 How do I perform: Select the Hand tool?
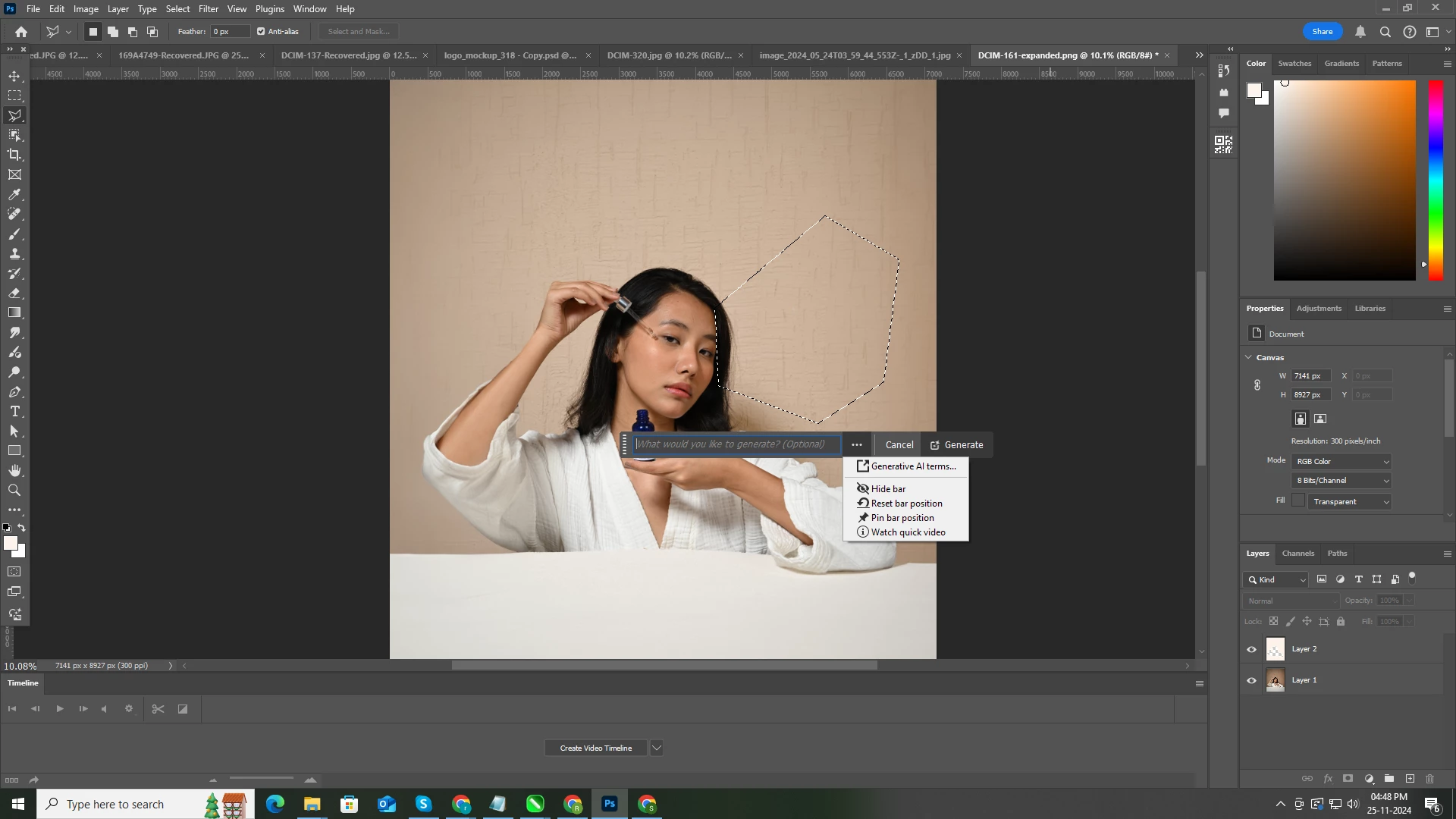click(x=14, y=471)
